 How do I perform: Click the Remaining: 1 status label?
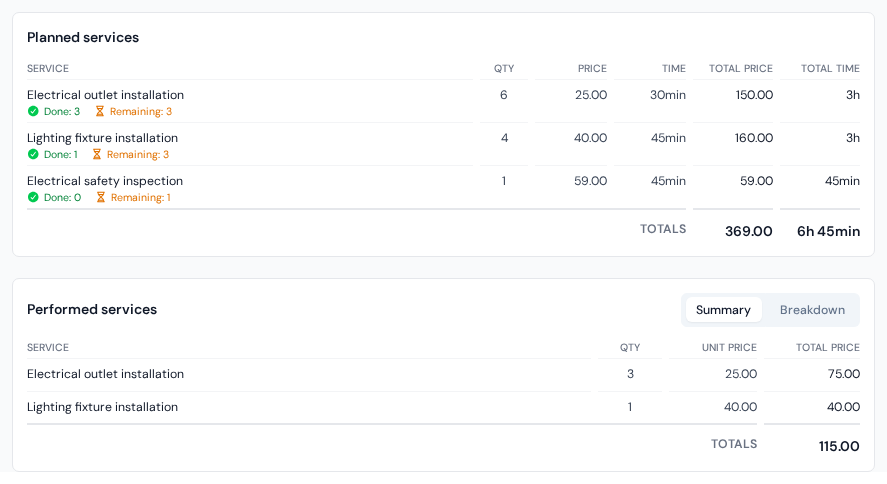(140, 197)
